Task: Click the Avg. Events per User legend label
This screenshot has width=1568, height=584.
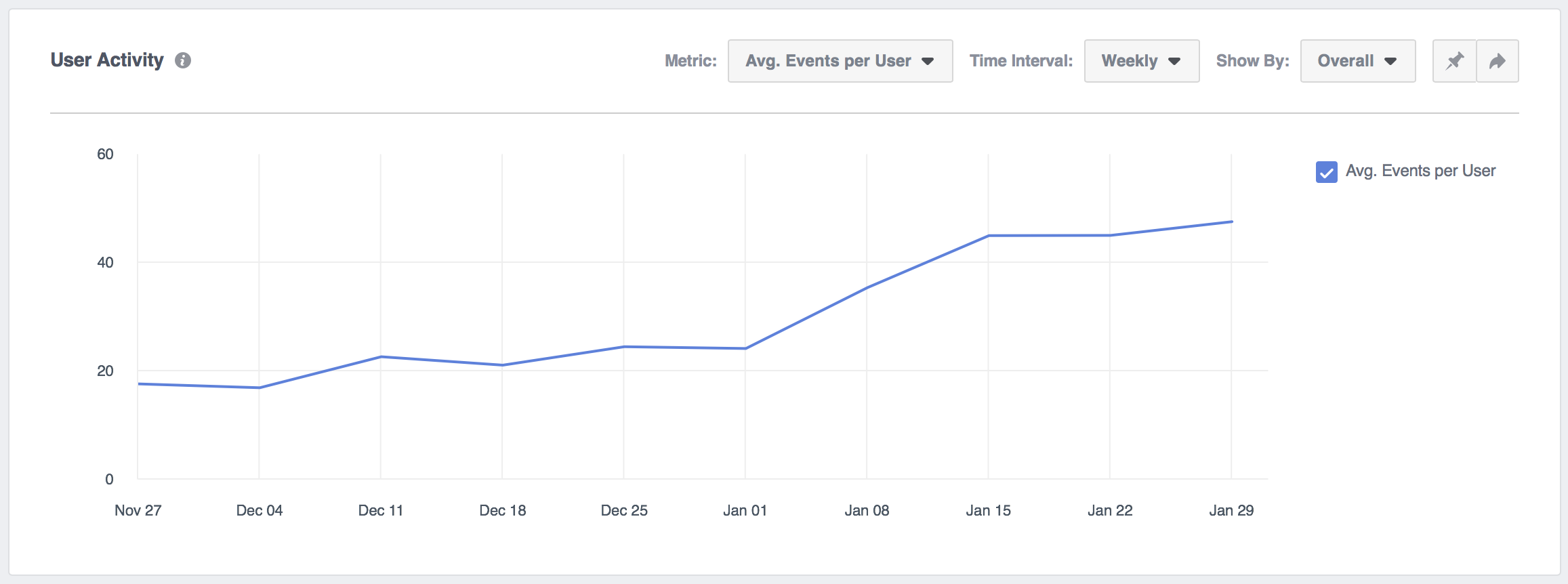Action: coord(1420,171)
